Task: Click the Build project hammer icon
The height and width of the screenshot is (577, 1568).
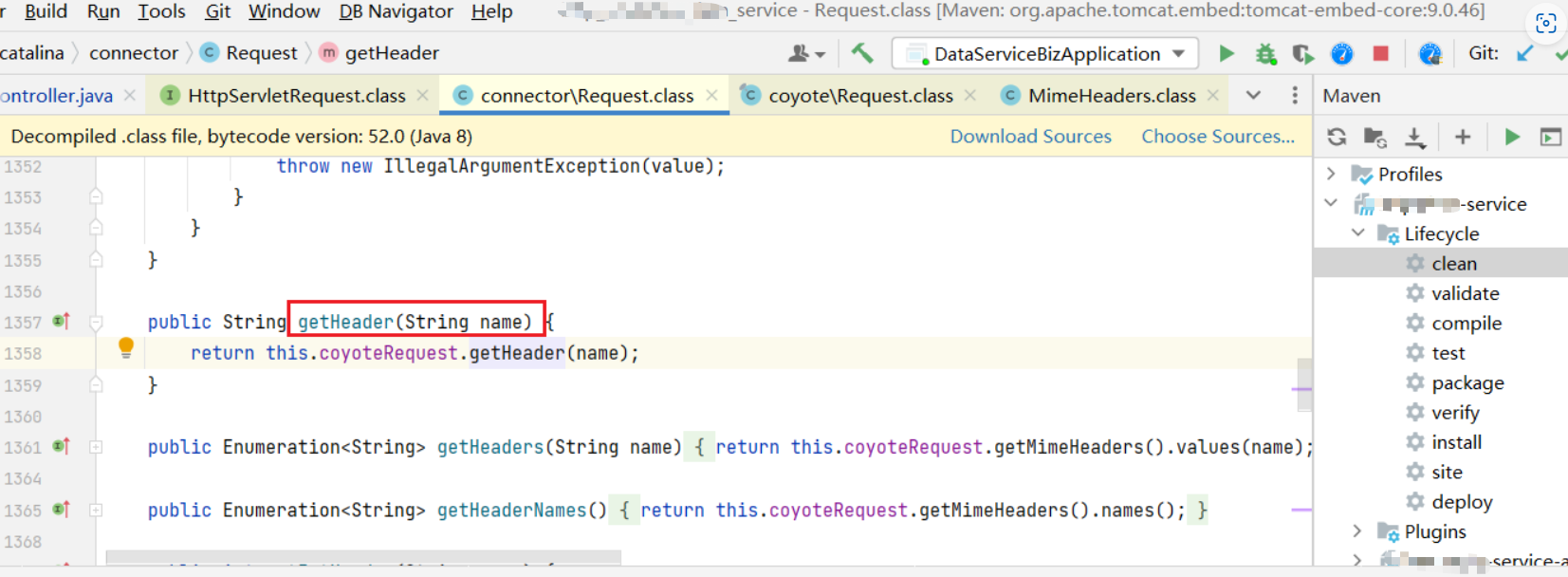Action: (x=861, y=53)
